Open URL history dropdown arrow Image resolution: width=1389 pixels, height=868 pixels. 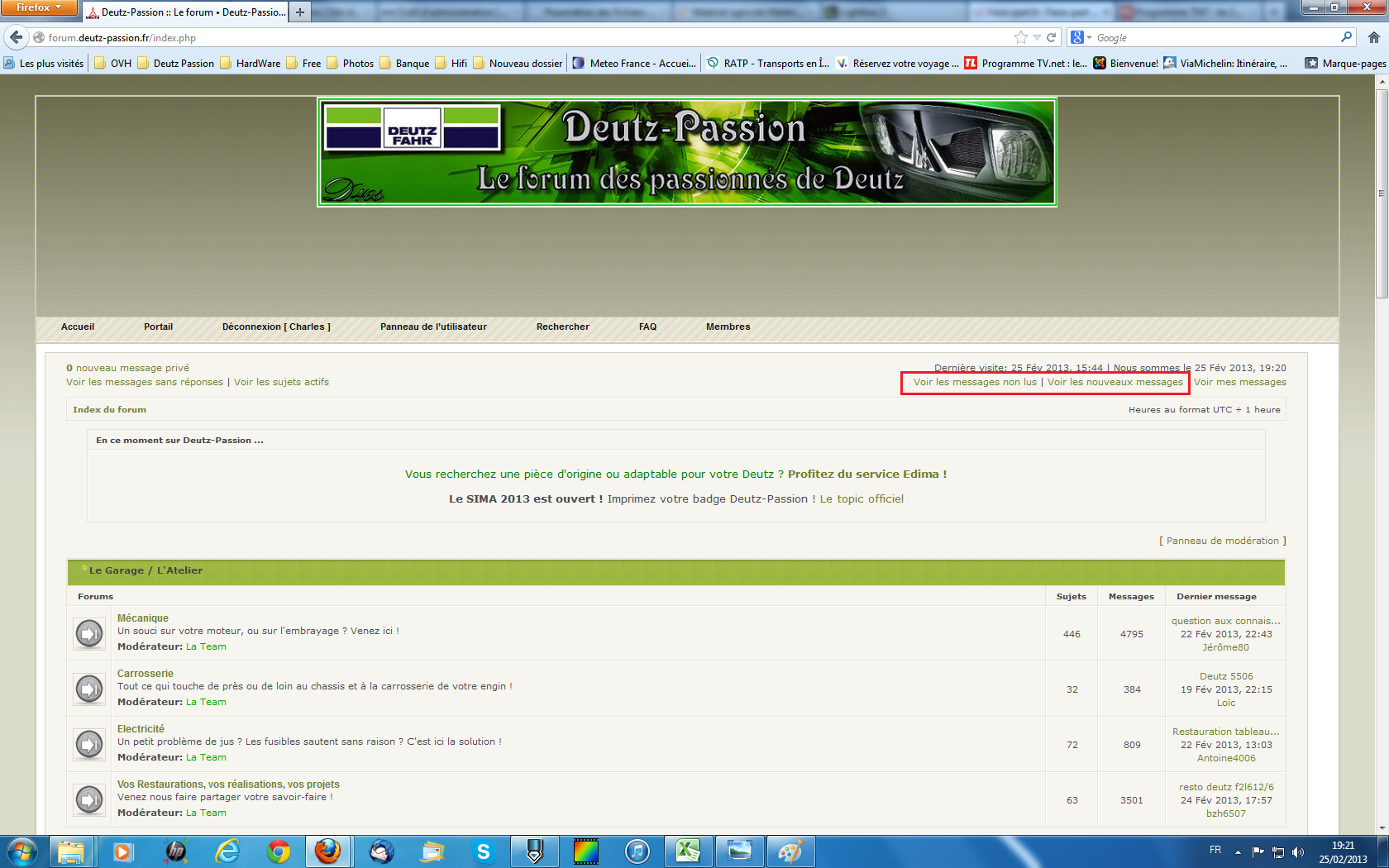tap(1037, 37)
